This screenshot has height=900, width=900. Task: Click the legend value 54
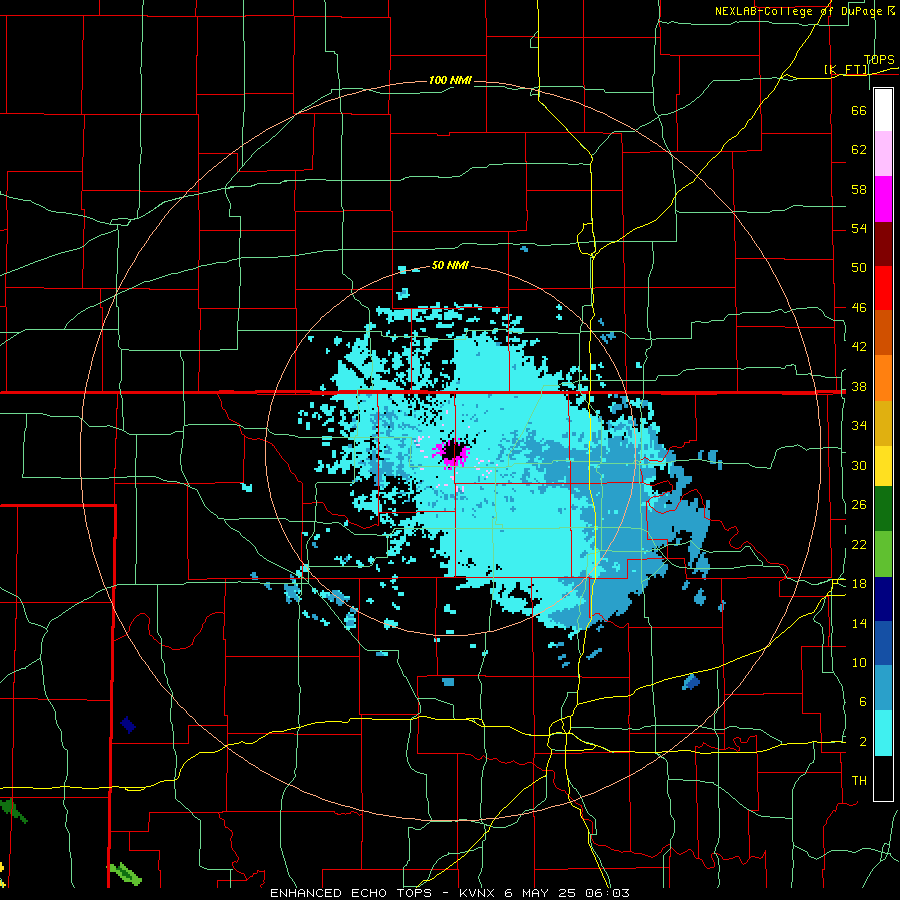(x=859, y=228)
